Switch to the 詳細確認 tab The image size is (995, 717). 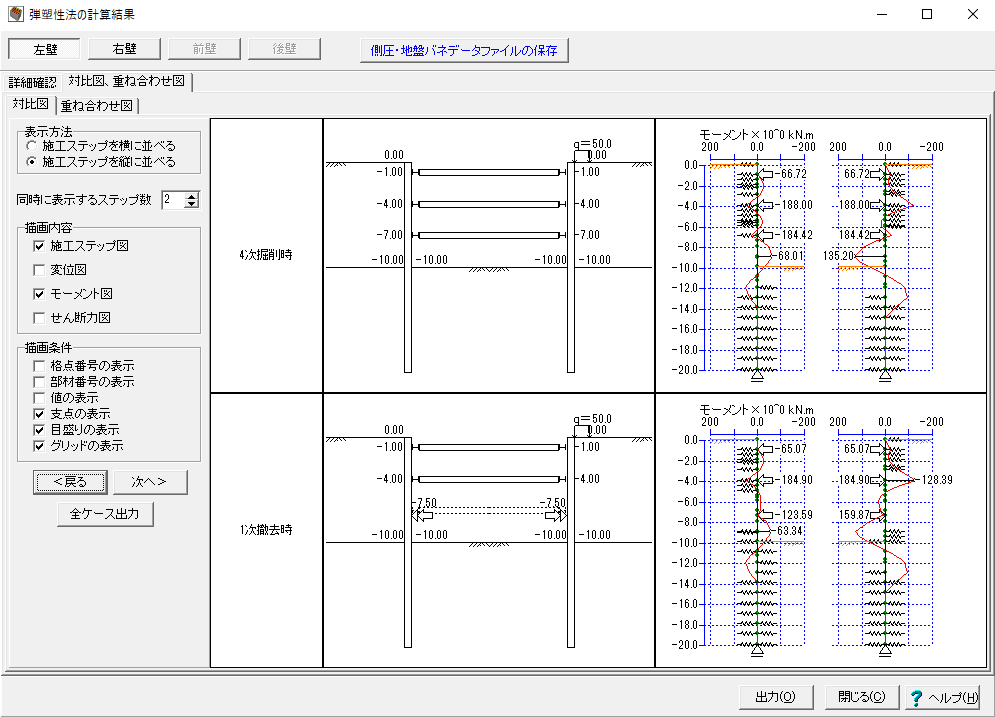pos(32,82)
